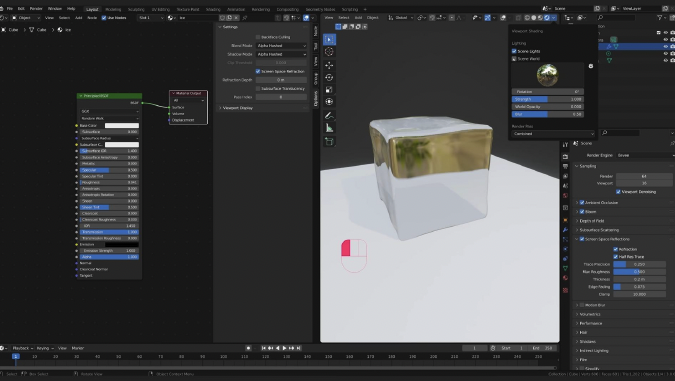The height and width of the screenshot is (381, 675).
Task: Open the Blend Mode dropdown
Action: pyautogui.click(x=281, y=46)
